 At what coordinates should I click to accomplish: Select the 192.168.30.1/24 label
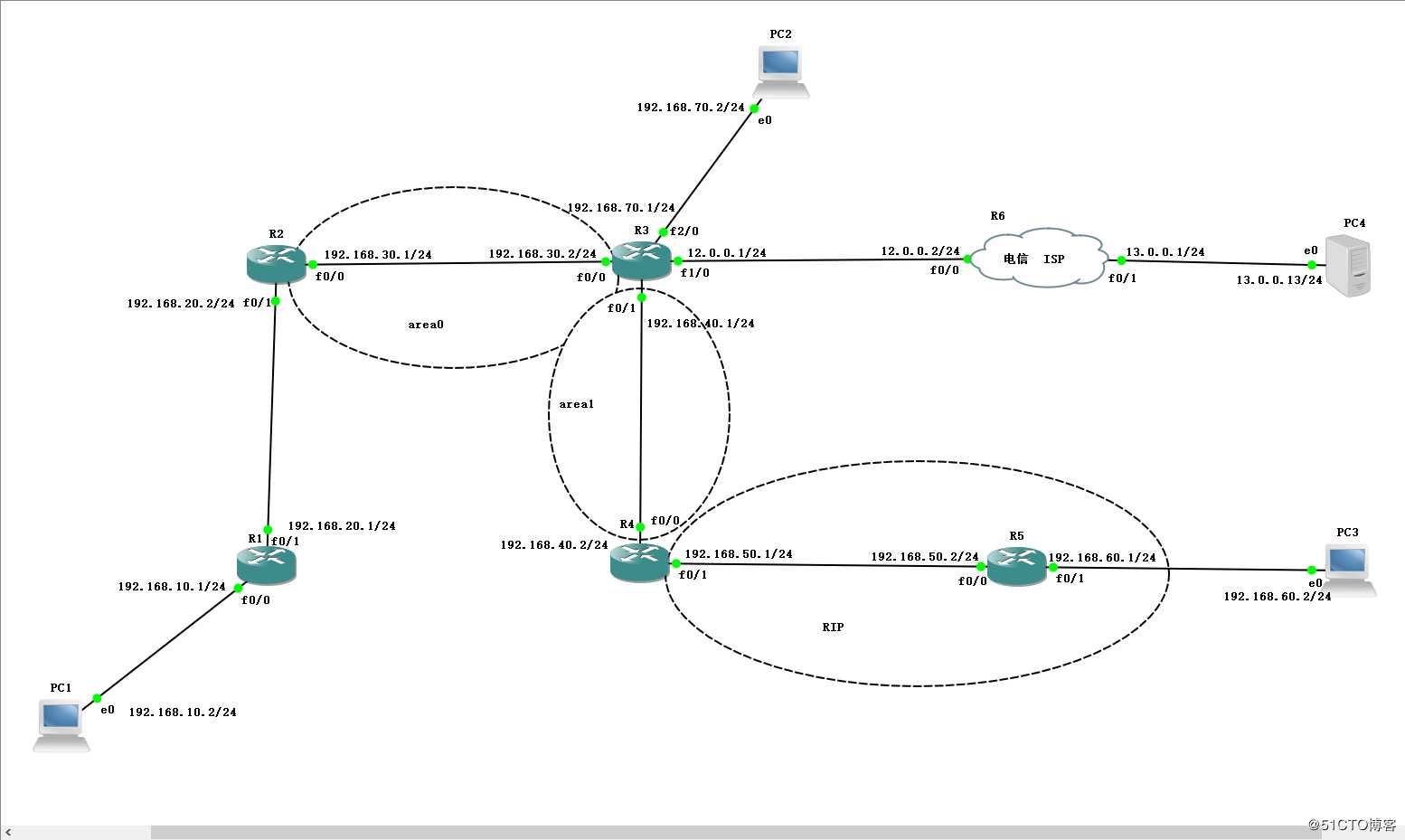pos(378,255)
